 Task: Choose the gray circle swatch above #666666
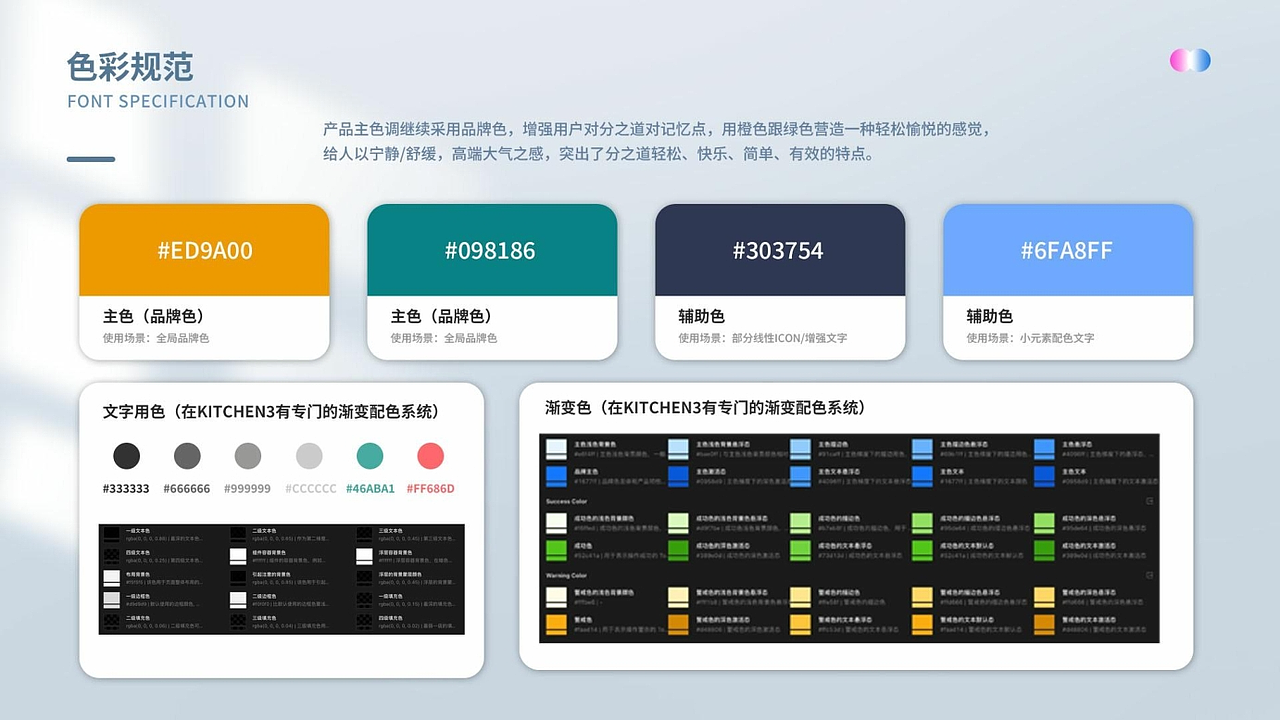coord(187,456)
